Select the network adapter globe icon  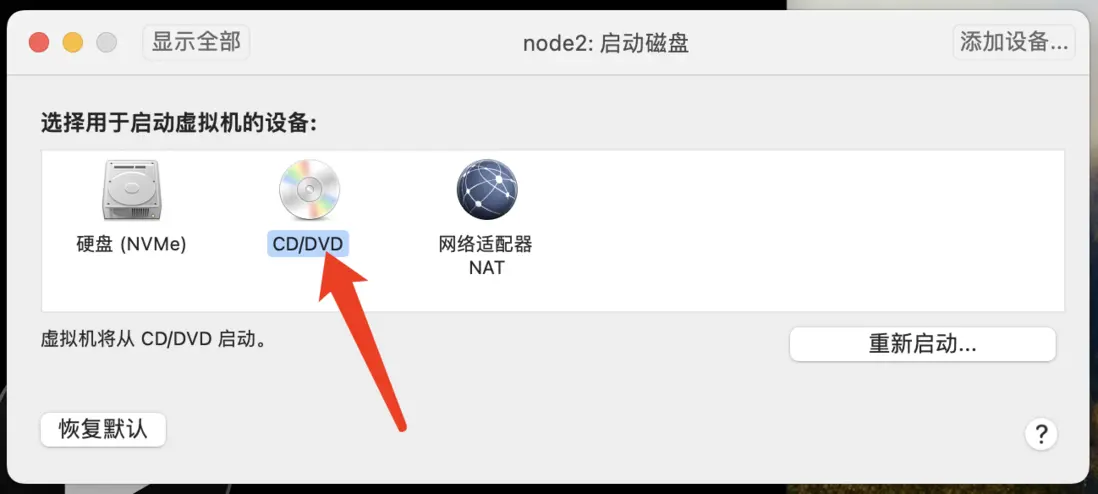click(487, 190)
